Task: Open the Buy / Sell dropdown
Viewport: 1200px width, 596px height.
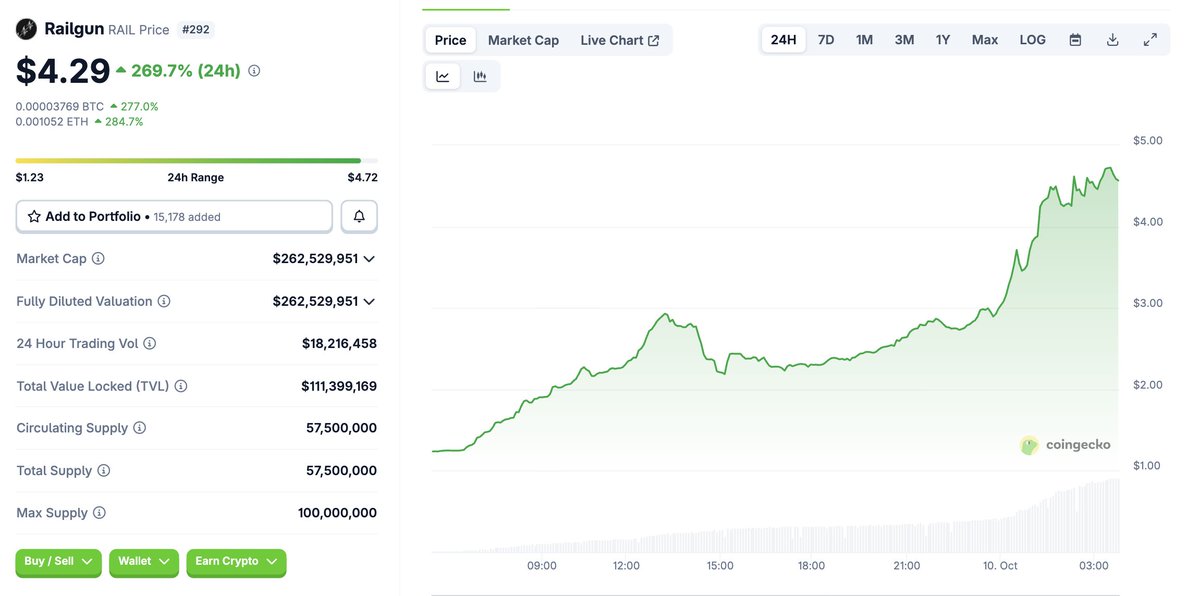Action: pyautogui.click(x=59, y=562)
